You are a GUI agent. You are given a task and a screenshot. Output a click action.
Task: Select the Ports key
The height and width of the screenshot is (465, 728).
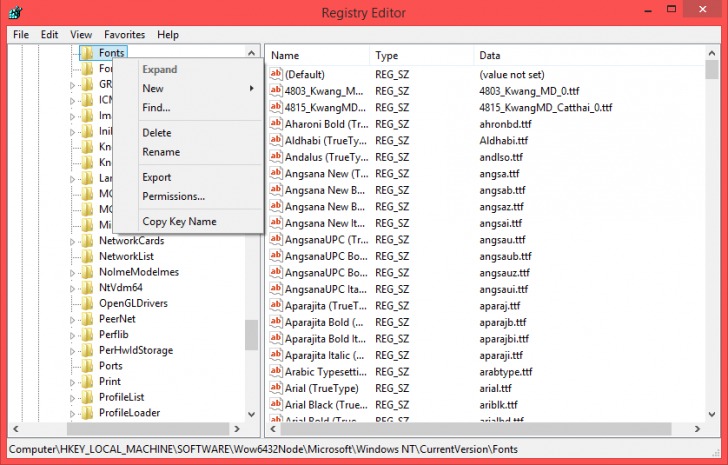110,366
